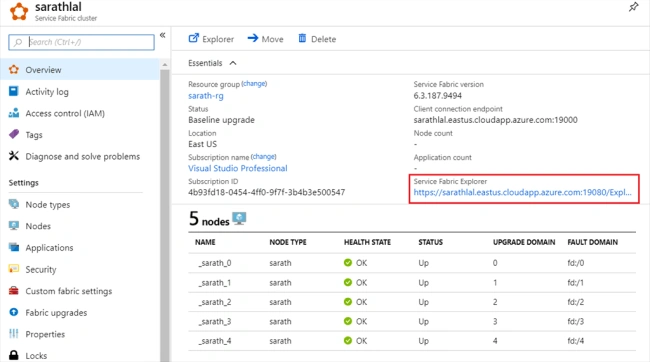Open the Explorer toolbar button
Image resolution: width=650 pixels, height=362 pixels.
[x=211, y=39]
